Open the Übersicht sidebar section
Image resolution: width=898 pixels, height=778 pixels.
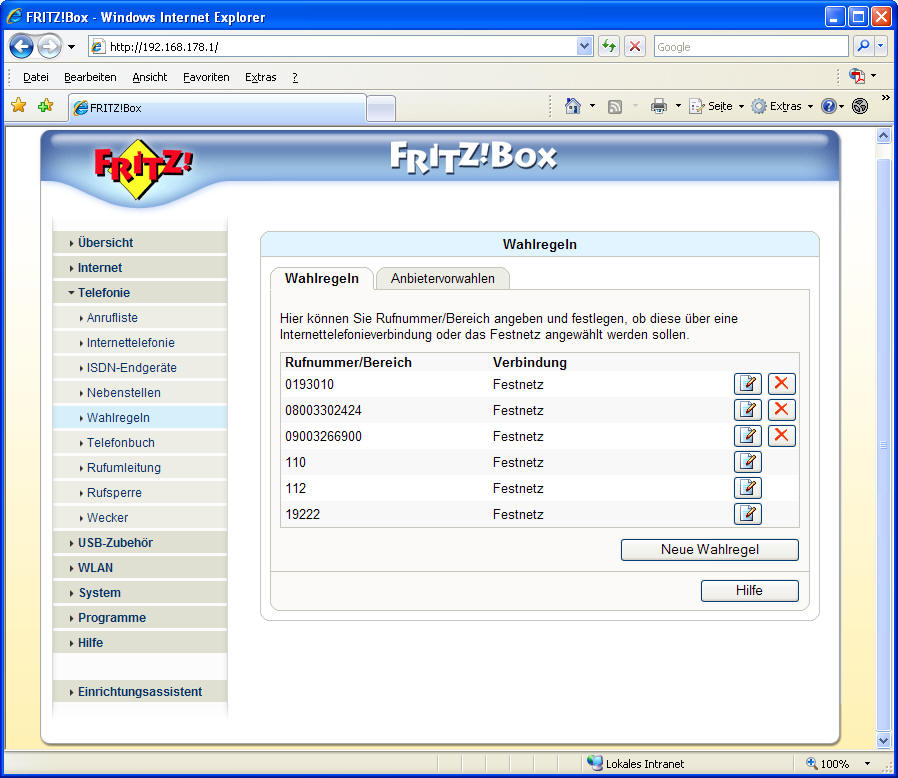pos(140,242)
